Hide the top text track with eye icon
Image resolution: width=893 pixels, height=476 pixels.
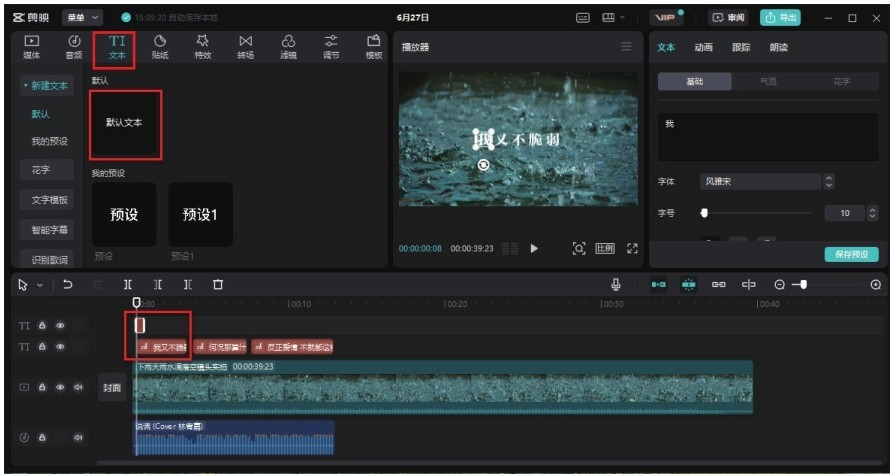(x=60, y=326)
